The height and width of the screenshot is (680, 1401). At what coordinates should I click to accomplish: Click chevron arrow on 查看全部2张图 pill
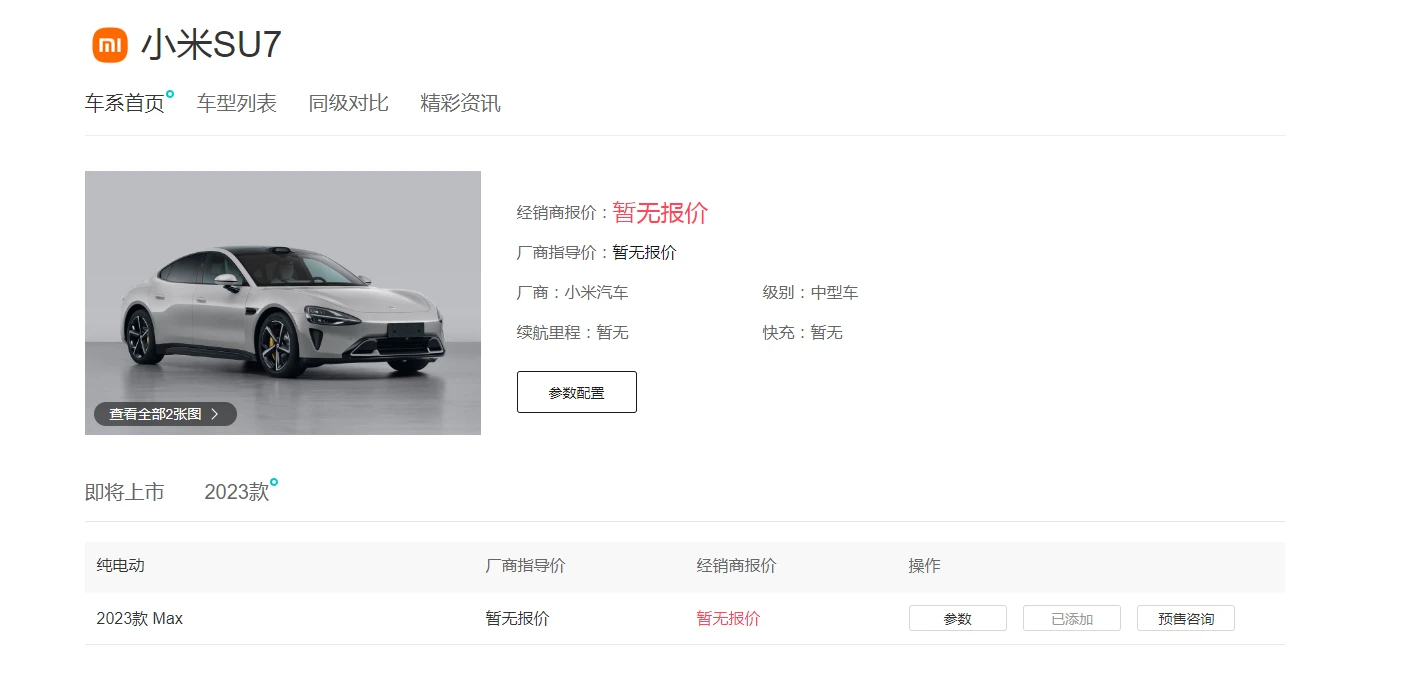pos(215,414)
